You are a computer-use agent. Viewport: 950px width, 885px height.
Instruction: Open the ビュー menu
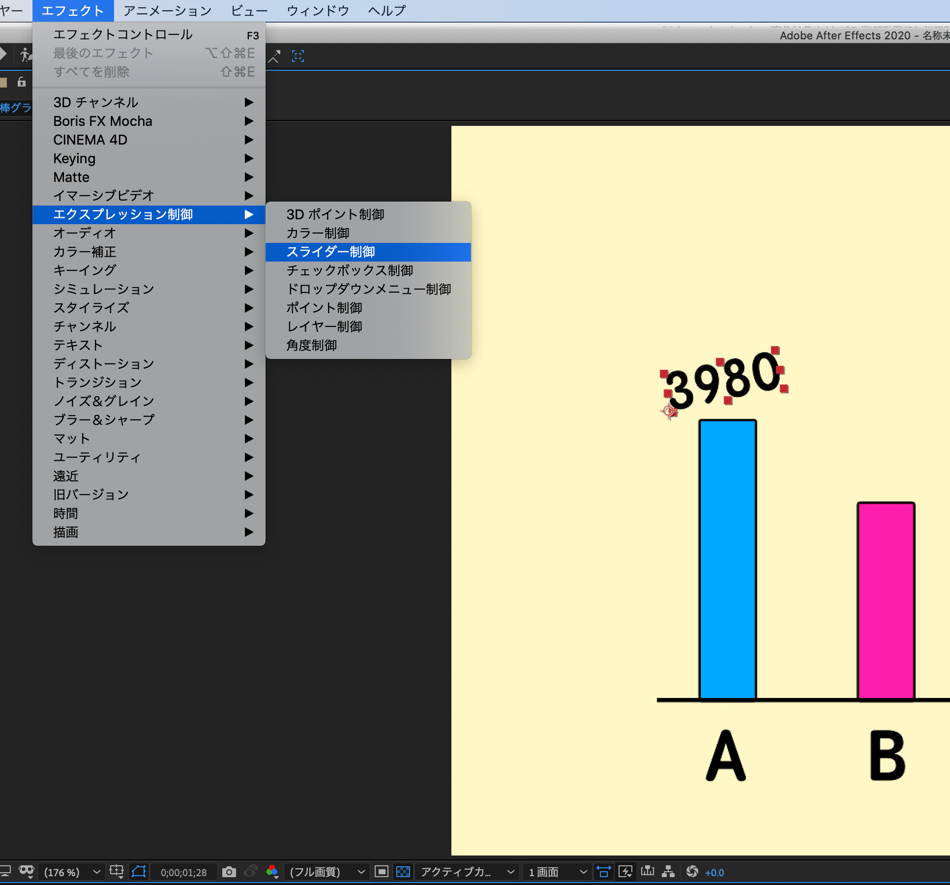pyautogui.click(x=250, y=11)
